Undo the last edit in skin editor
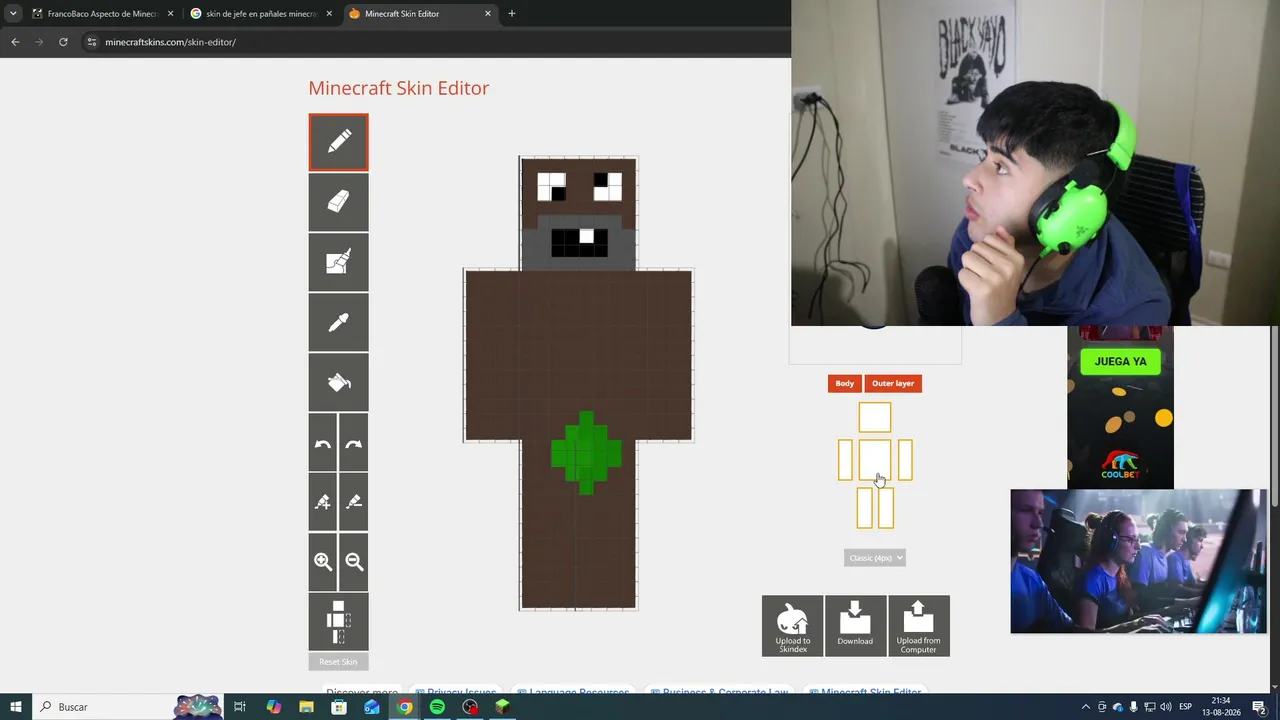This screenshot has width=1280, height=720. click(323, 442)
